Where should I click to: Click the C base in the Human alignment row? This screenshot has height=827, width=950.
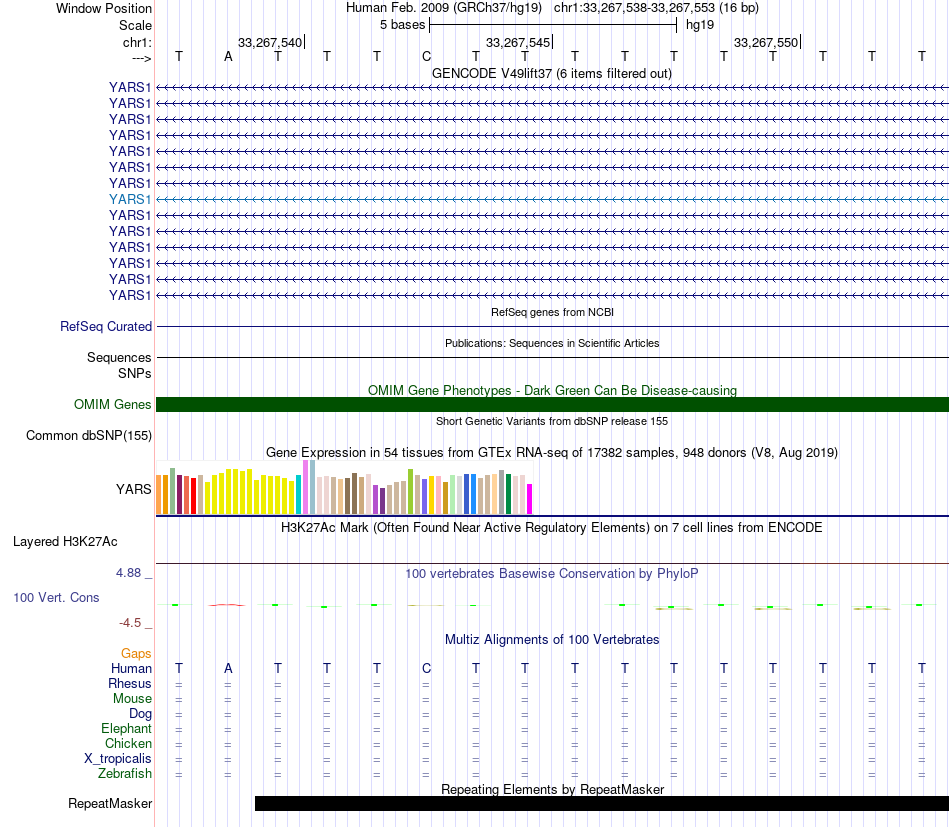pos(426,668)
